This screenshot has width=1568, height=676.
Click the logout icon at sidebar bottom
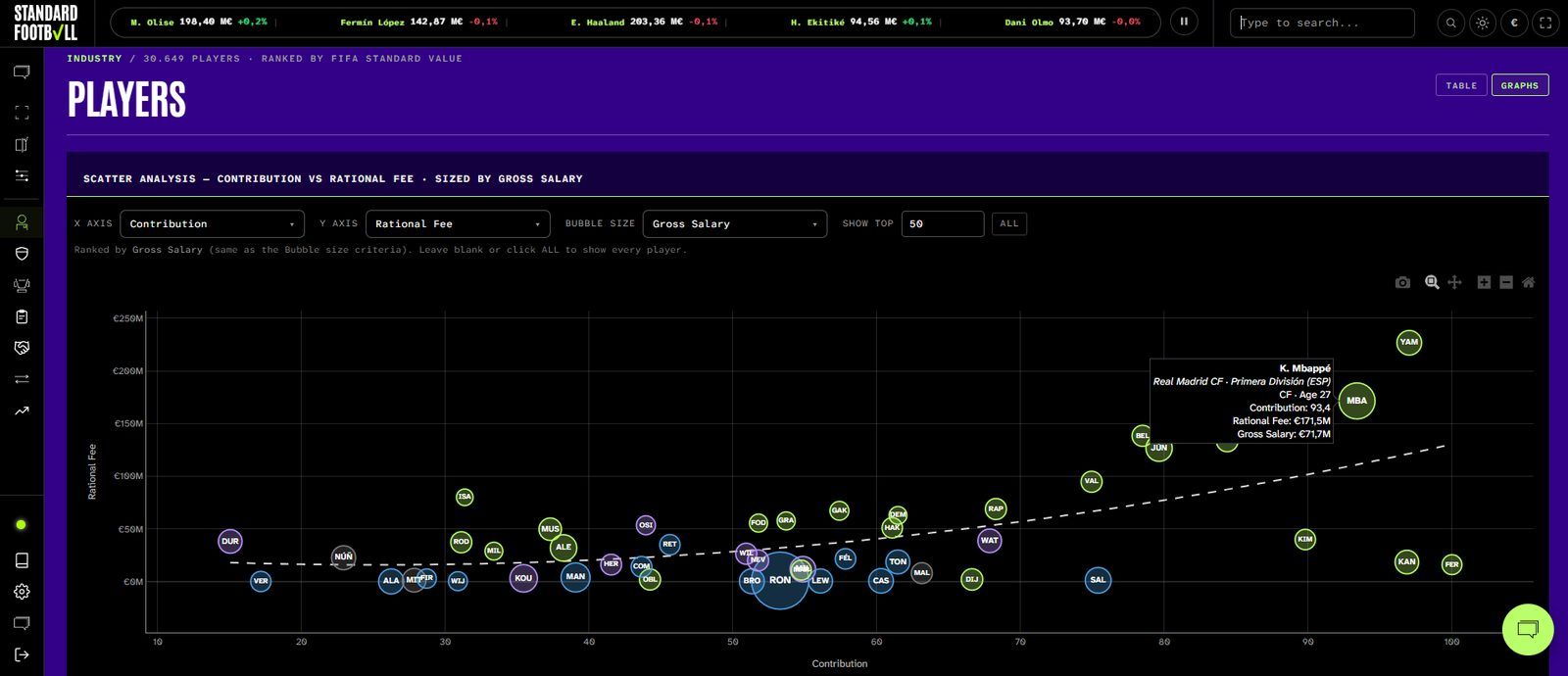[x=22, y=654]
